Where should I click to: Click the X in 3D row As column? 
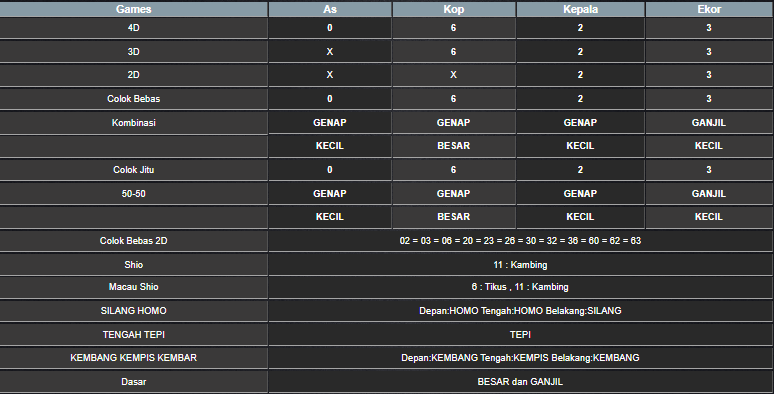pyautogui.click(x=330, y=51)
